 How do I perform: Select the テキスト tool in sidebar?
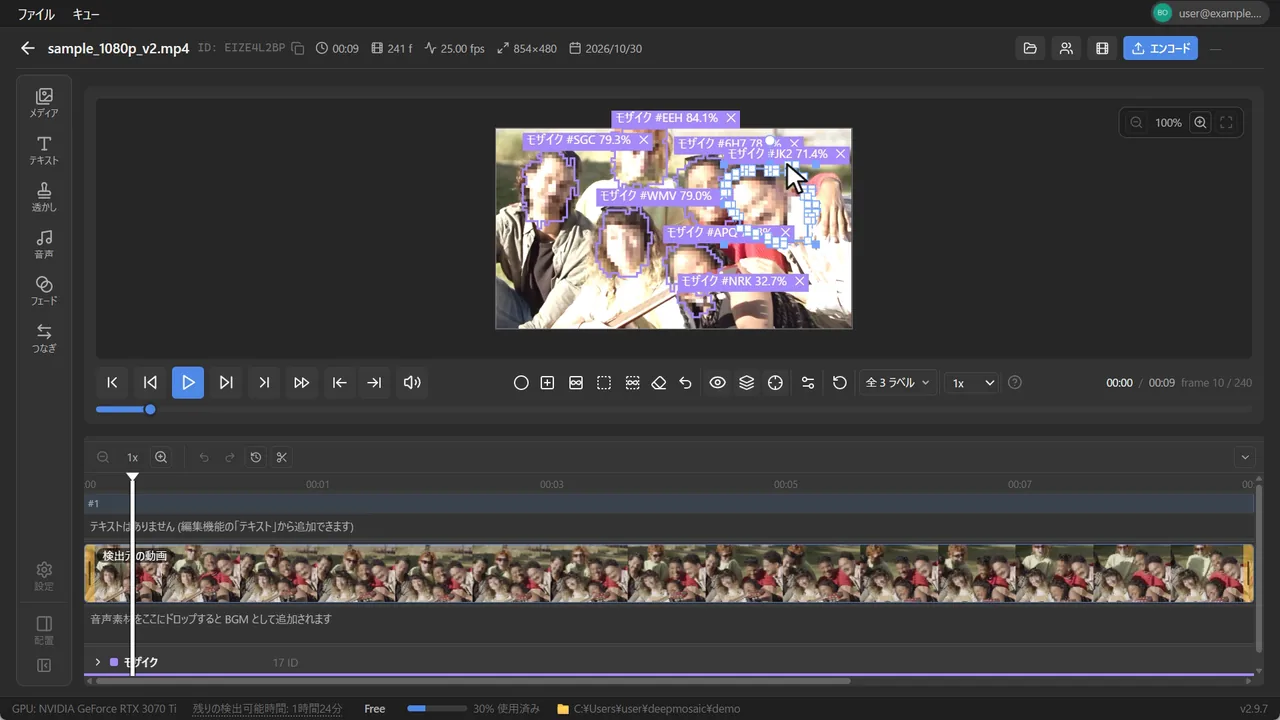pos(44,150)
